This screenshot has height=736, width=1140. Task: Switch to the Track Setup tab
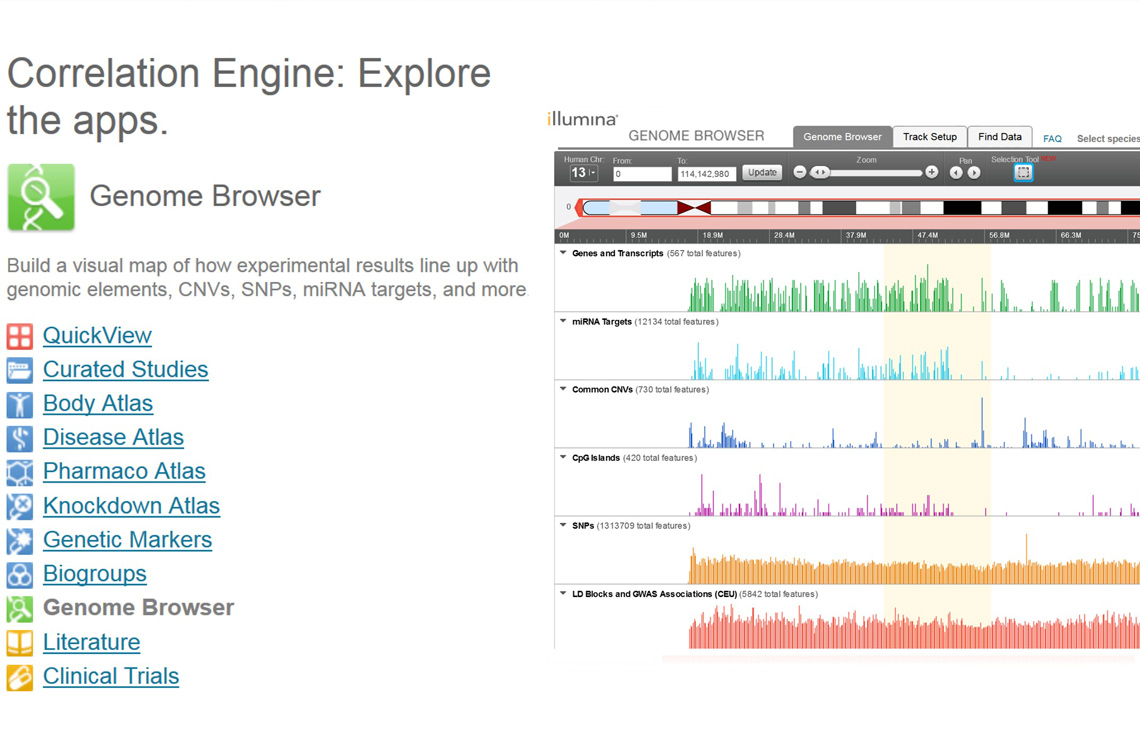pos(930,136)
